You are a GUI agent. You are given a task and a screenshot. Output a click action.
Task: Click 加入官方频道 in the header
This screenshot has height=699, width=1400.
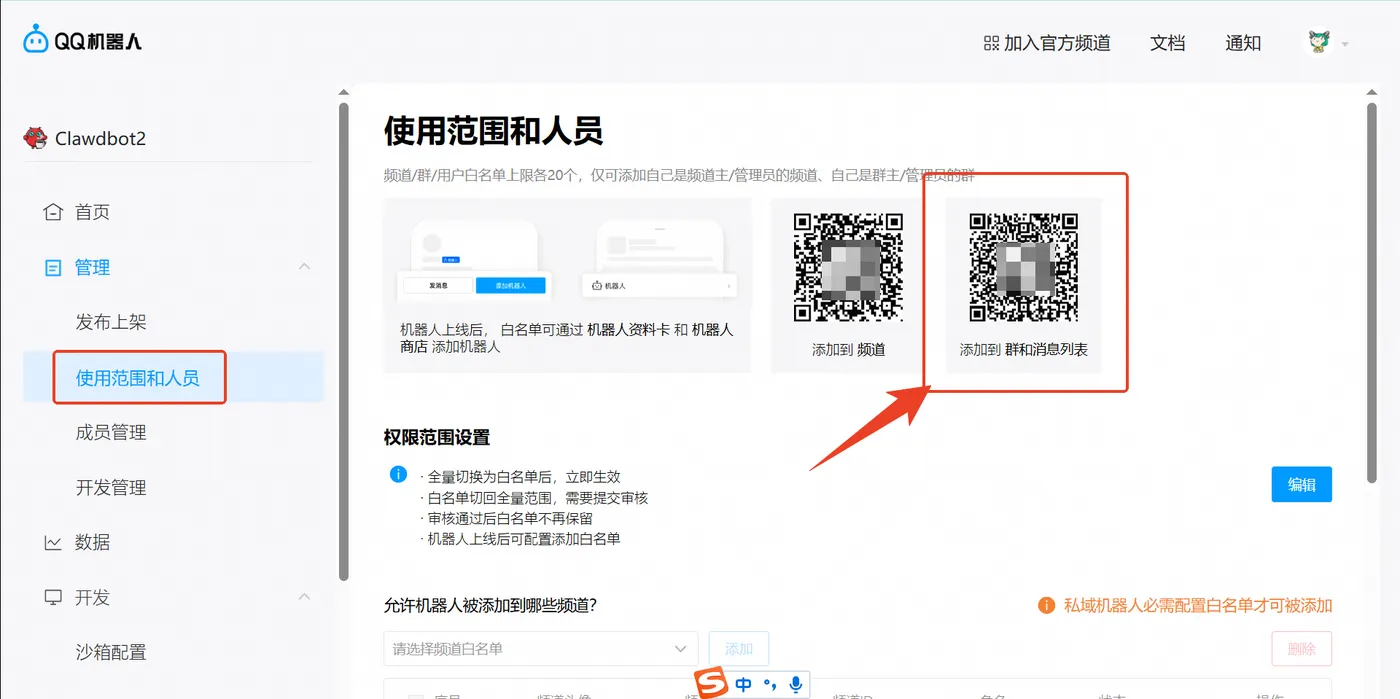click(1057, 43)
